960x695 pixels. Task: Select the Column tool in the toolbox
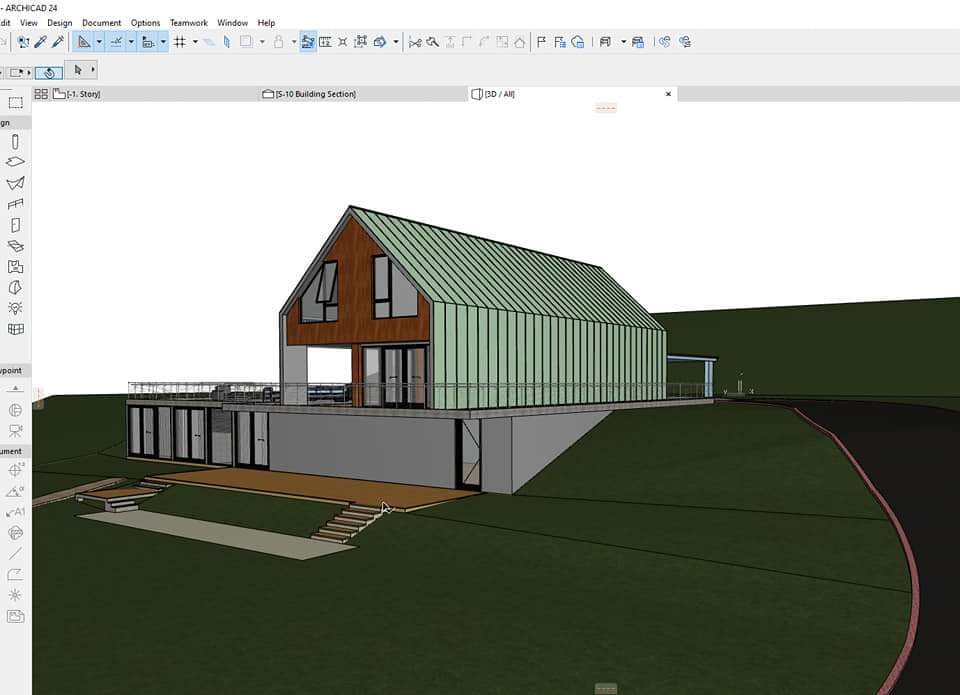[15, 141]
